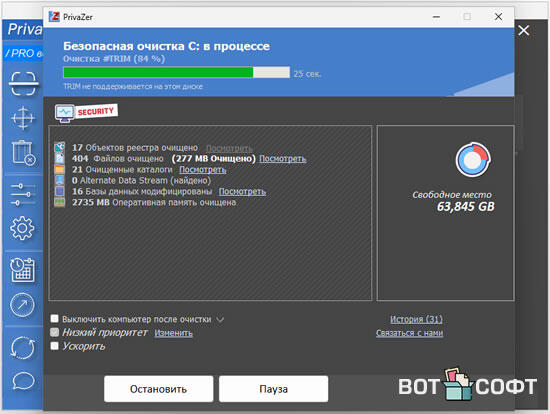The image size is (550, 414).
Task: Click the cleaned files row icon
Action: [x=60, y=158]
